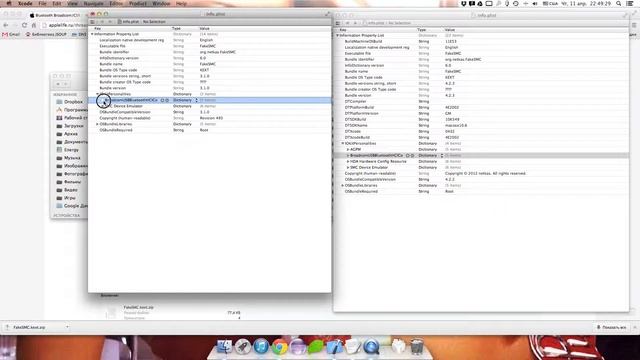Screen dimensions: 640x360
Task: Open related items menu in right plist window
Action: click(x=338, y=23)
